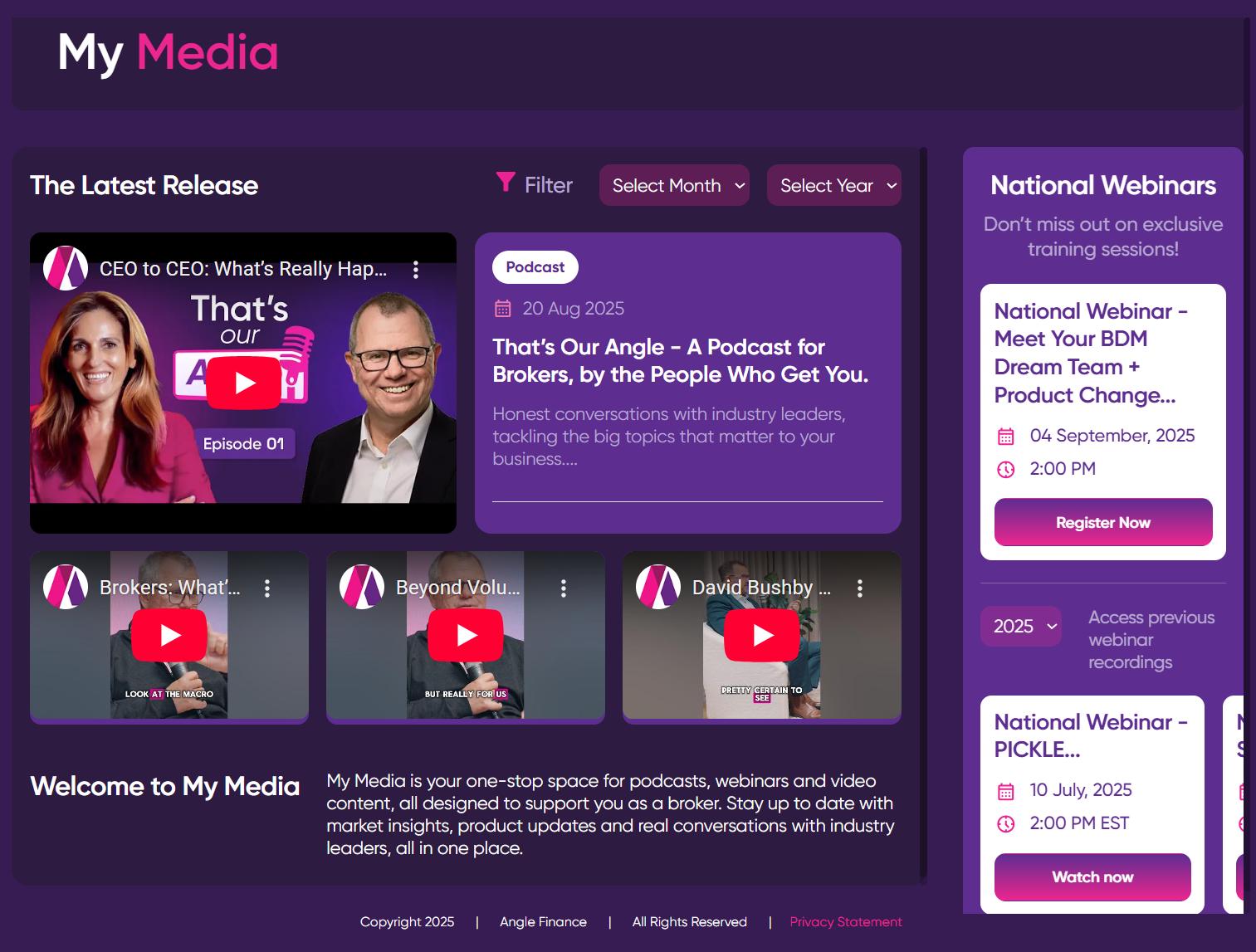Click The Latest Release heading

coord(144,185)
